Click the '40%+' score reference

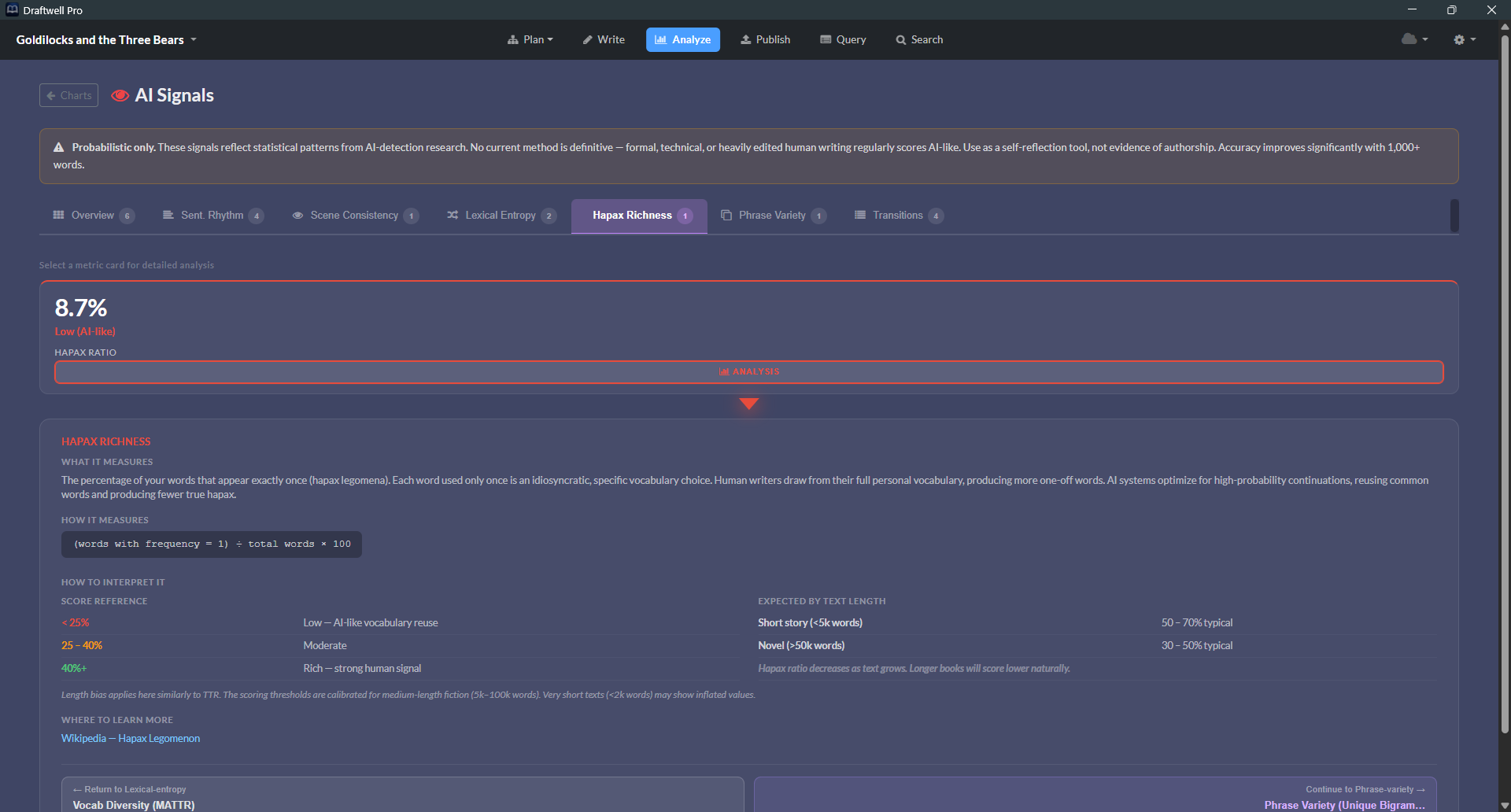(x=74, y=668)
